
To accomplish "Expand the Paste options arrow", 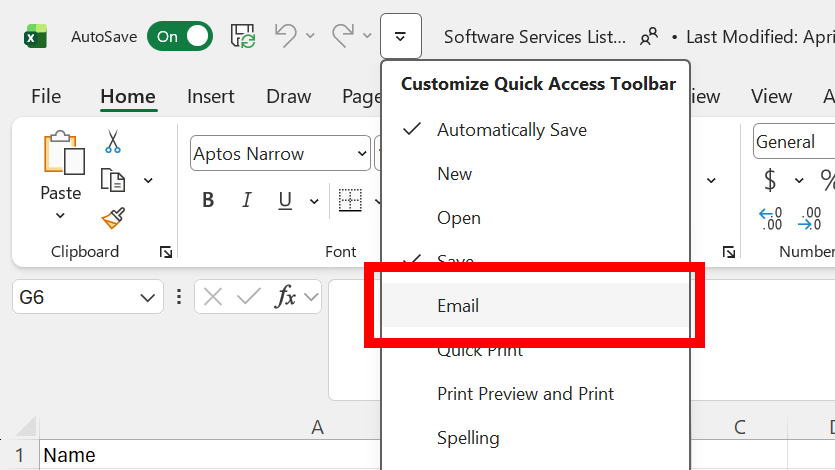I will click(x=60, y=216).
